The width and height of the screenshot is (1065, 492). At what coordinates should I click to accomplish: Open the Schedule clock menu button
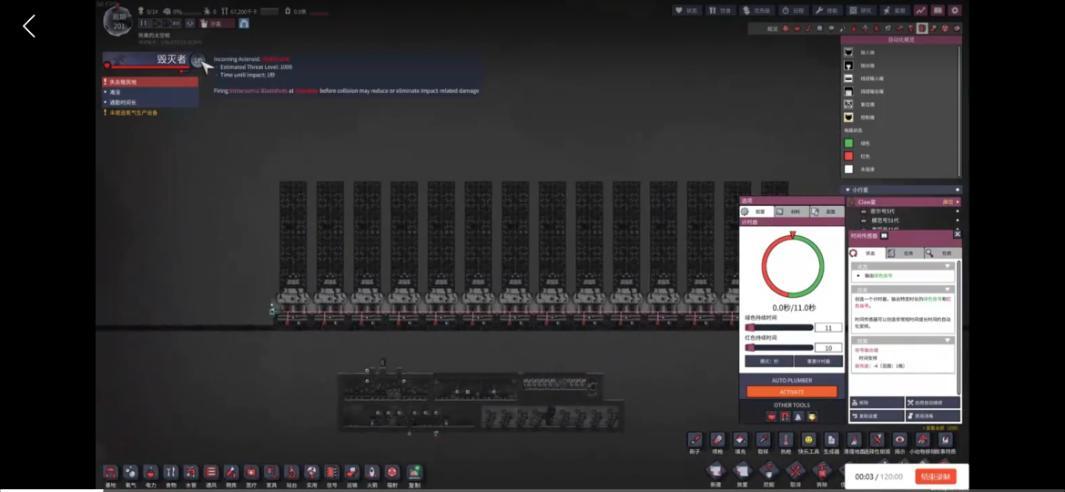coord(793,10)
